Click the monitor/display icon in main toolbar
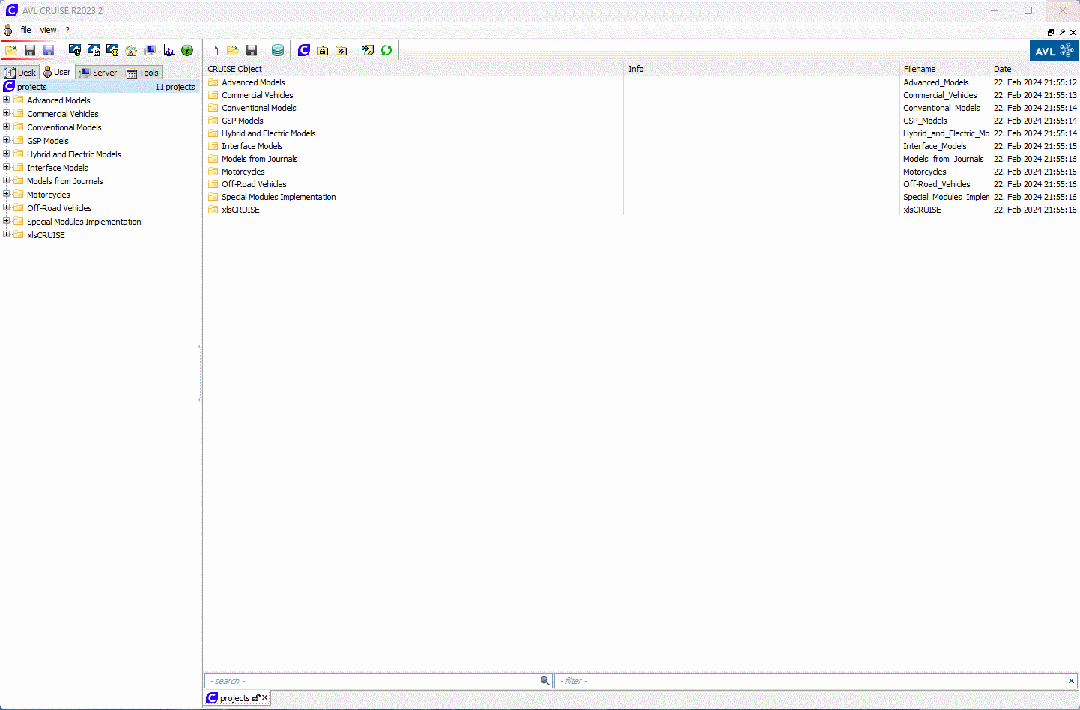Image resolution: width=1080 pixels, height=710 pixels. pyautogui.click(x=150, y=50)
